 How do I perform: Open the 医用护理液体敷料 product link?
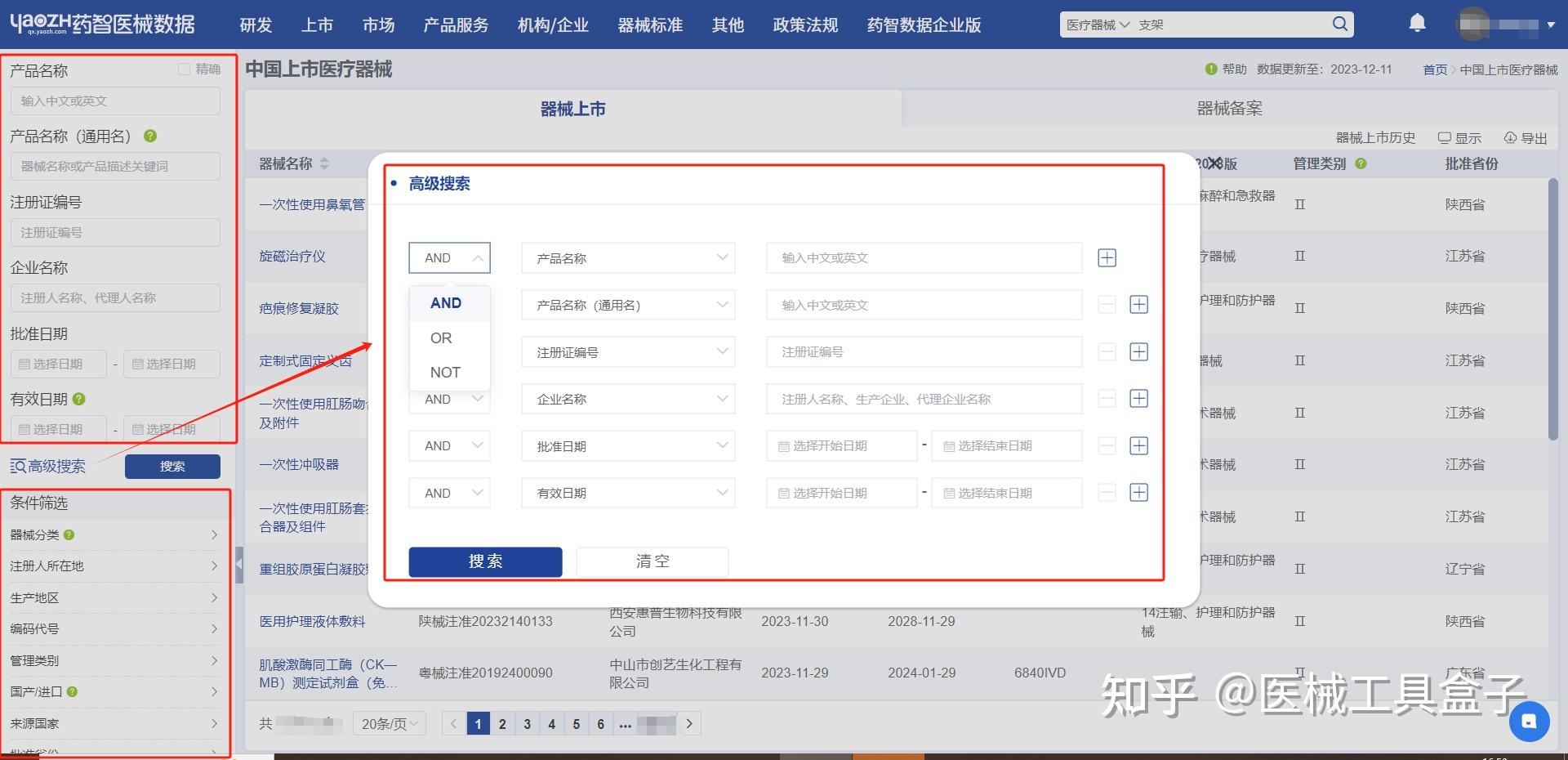click(x=312, y=622)
